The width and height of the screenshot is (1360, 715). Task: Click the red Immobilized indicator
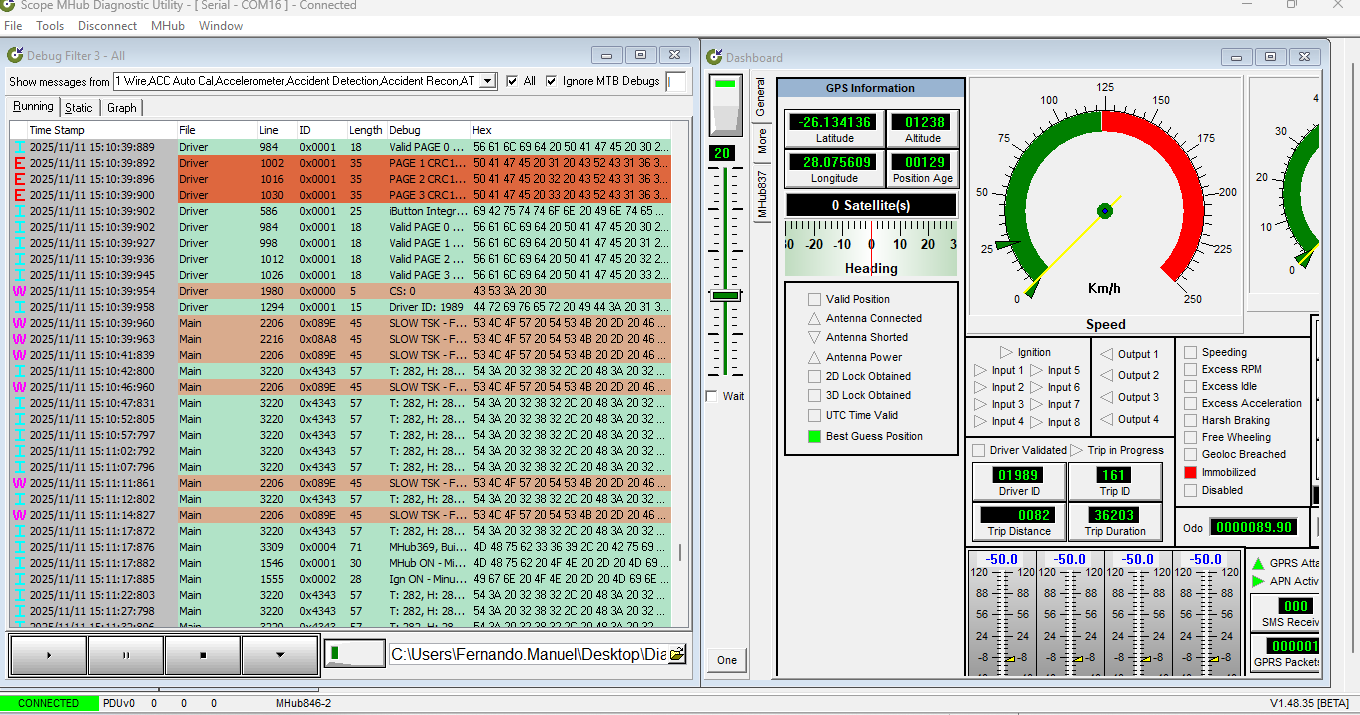point(1190,472)
